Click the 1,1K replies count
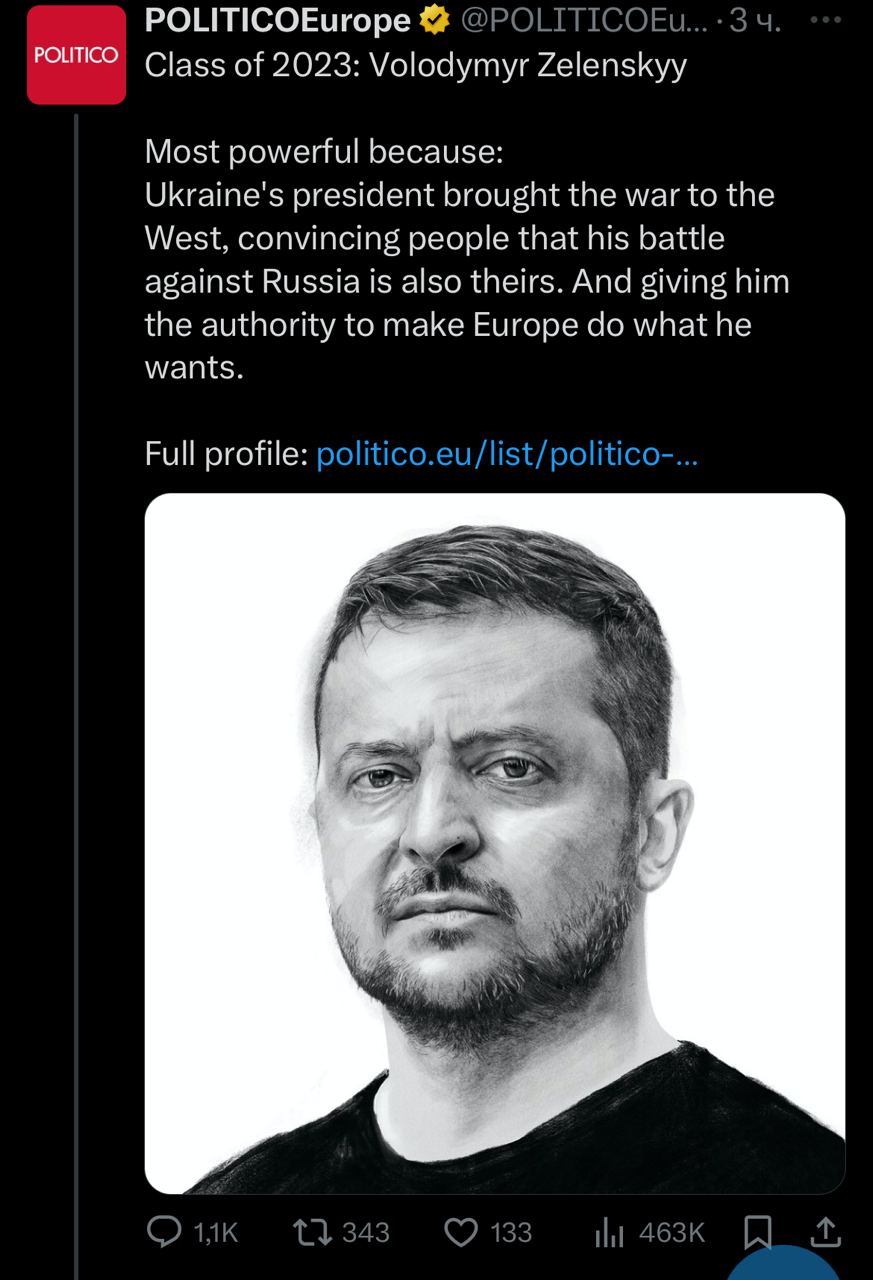Viewport: 873px width, 1280px height. (215, 1232)
